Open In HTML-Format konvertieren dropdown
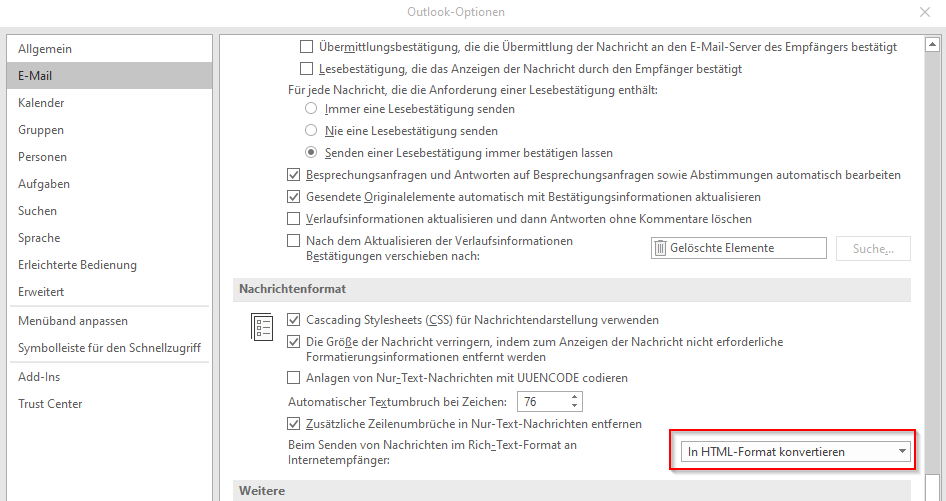The image size is (946, 501). point(795,452)
